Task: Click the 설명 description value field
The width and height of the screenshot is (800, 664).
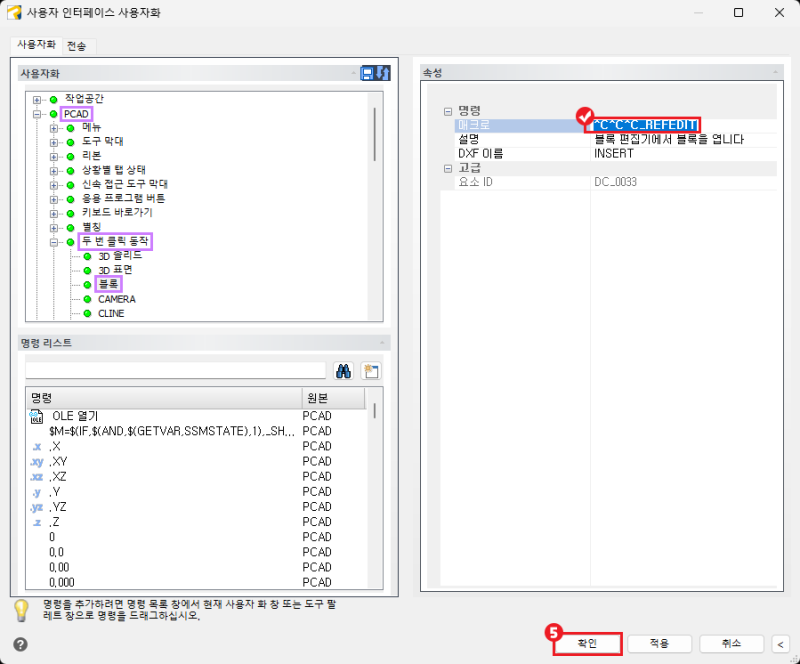Action: pyautogui.click(x=684, y=139)
